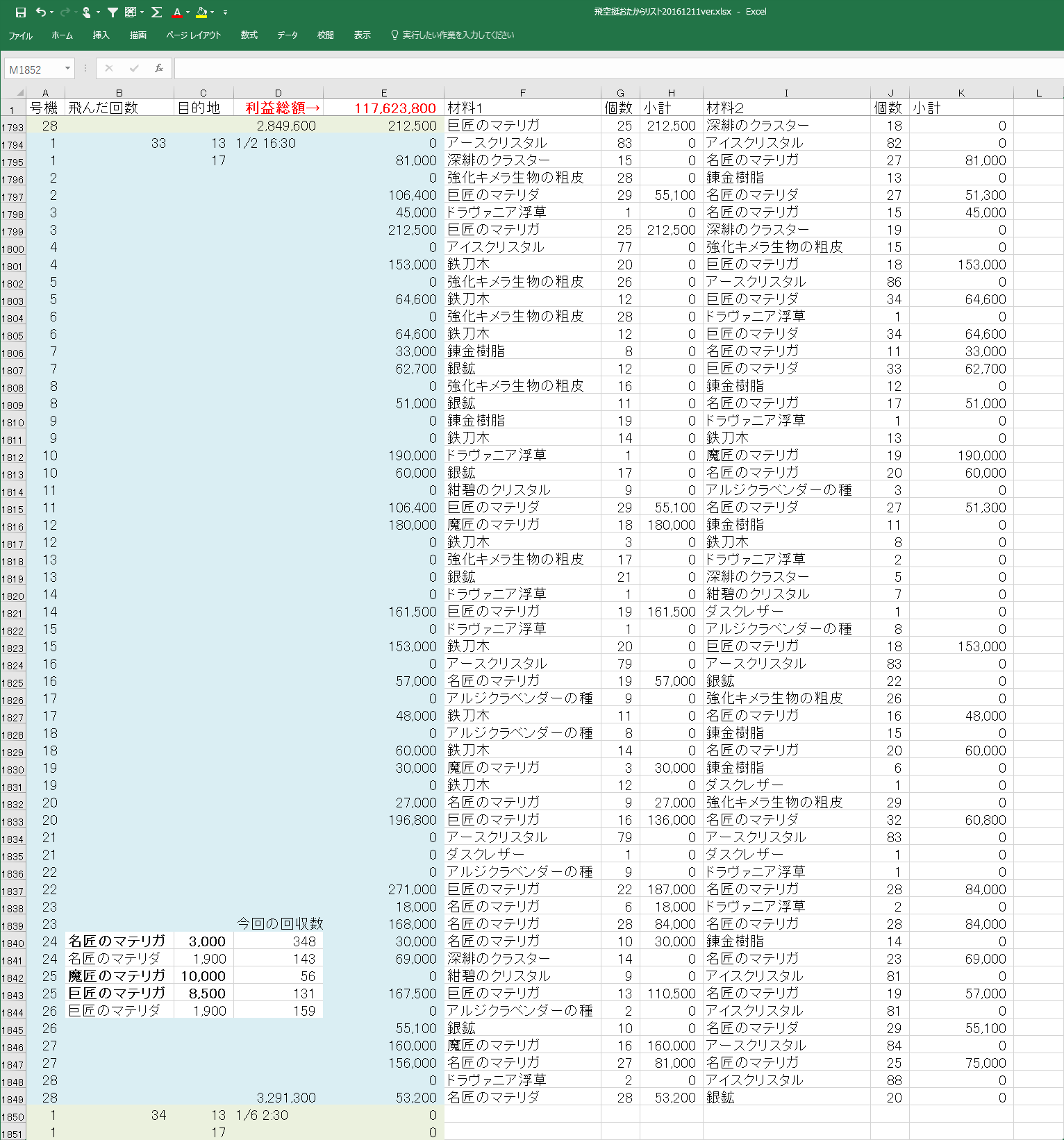Open the Name Box dropdown arrow
The image size is (1064, 1140).
[x=67, y=68]
